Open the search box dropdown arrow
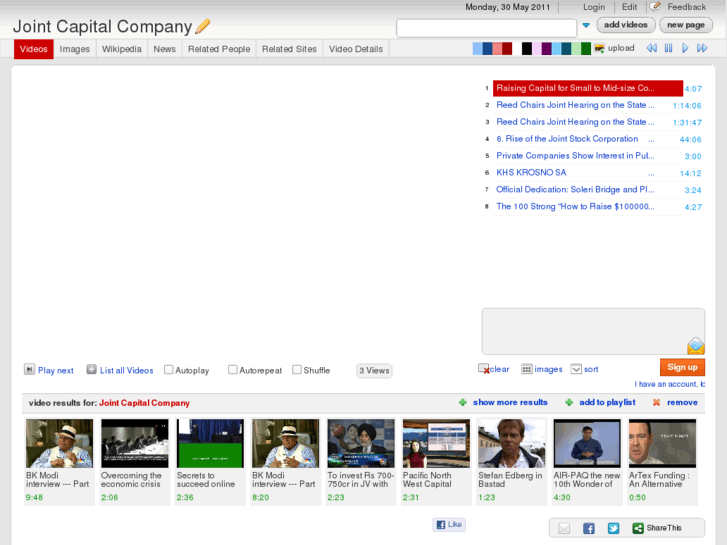 586,26
